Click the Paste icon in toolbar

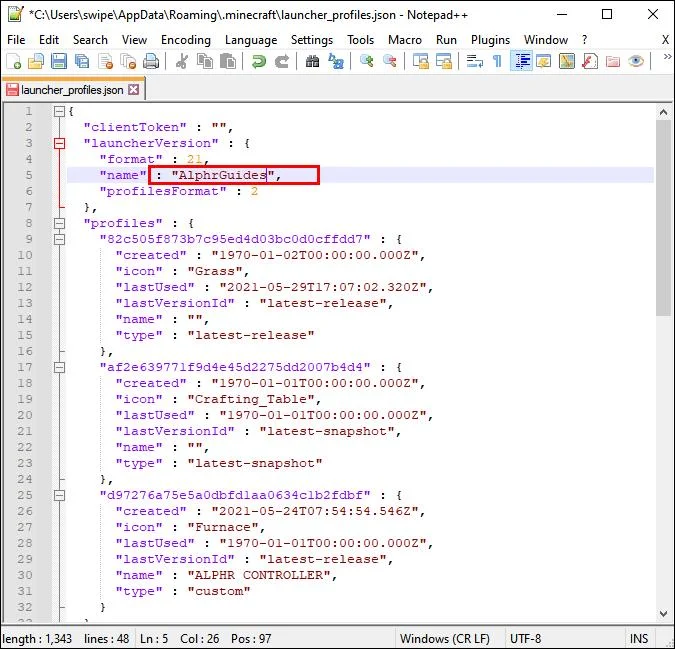[x=228, y=61]
